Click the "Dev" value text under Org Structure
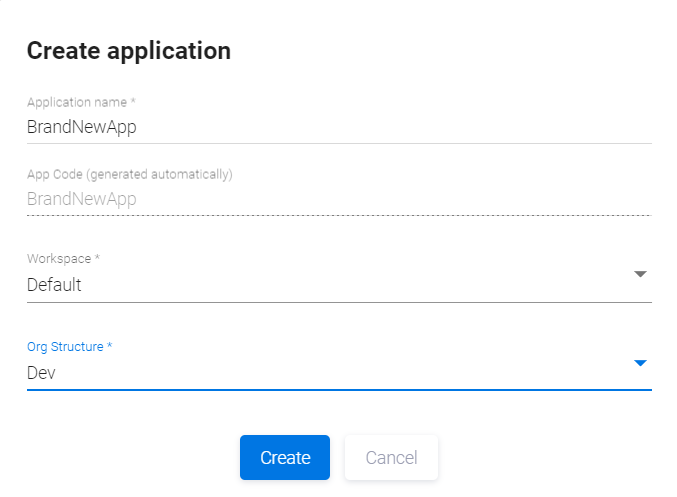Screen dimensions: 677x497 coord(41,373)
